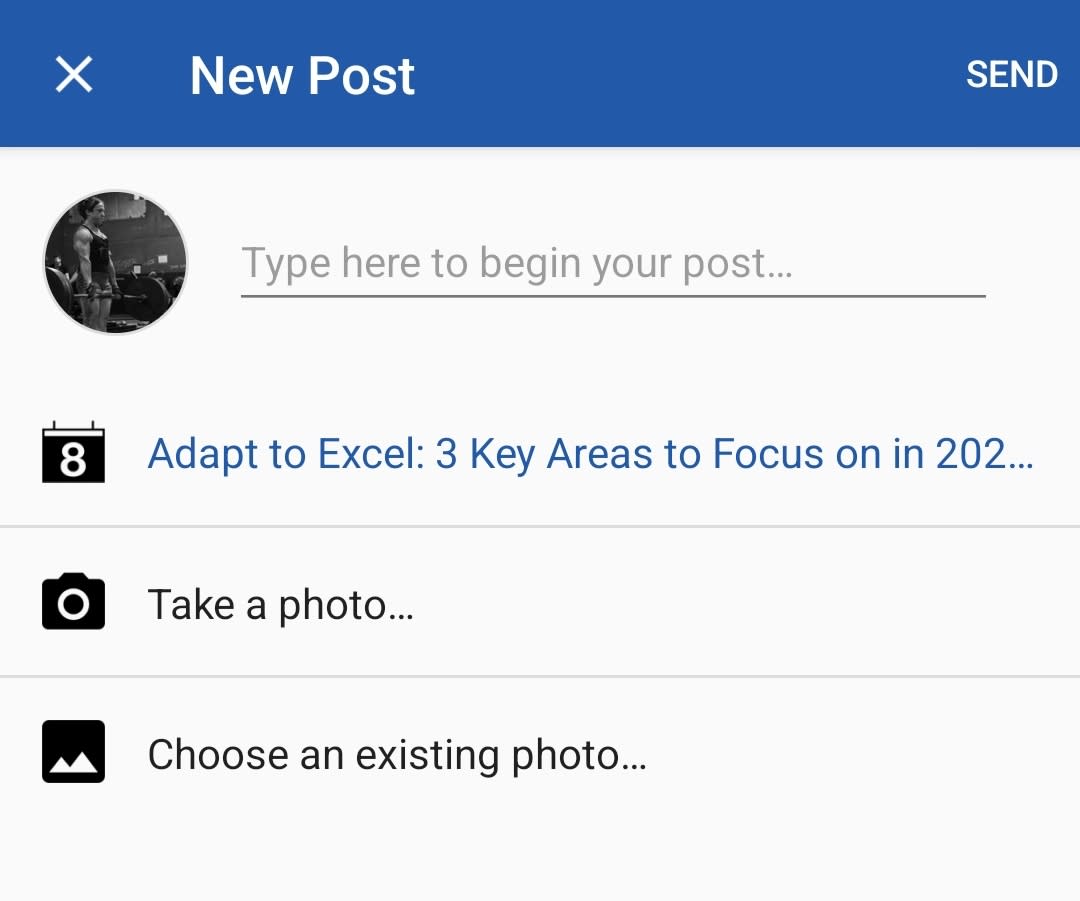Click the word 'existing' in the photo option
1080x901 pixels.
tap(427, 755)
